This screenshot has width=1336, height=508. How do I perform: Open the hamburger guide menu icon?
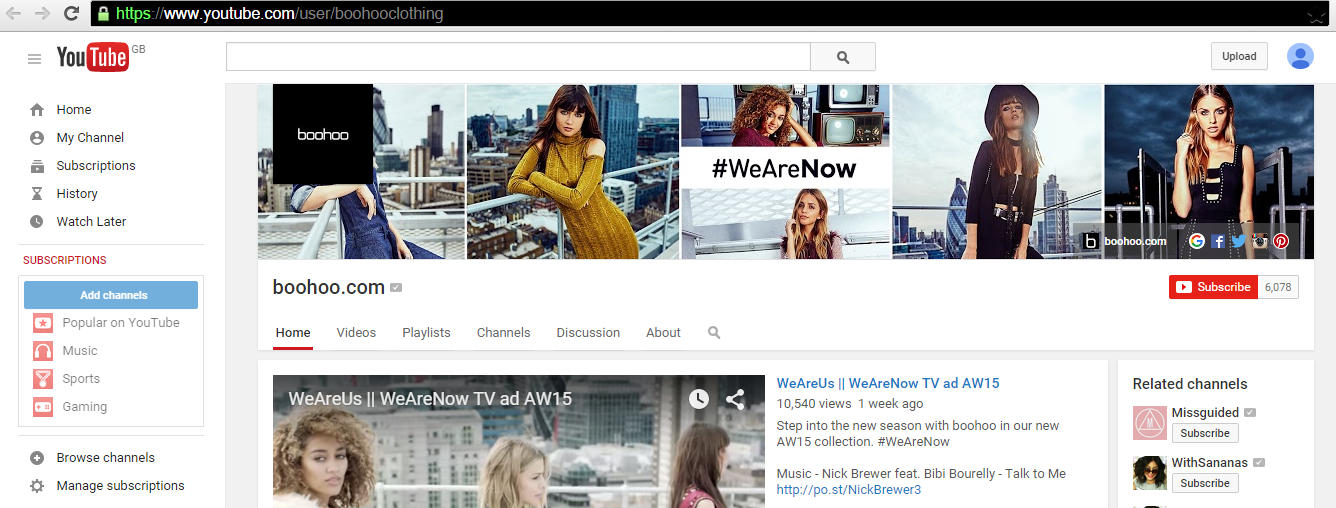pyautogui.click(x=34, y=59)
